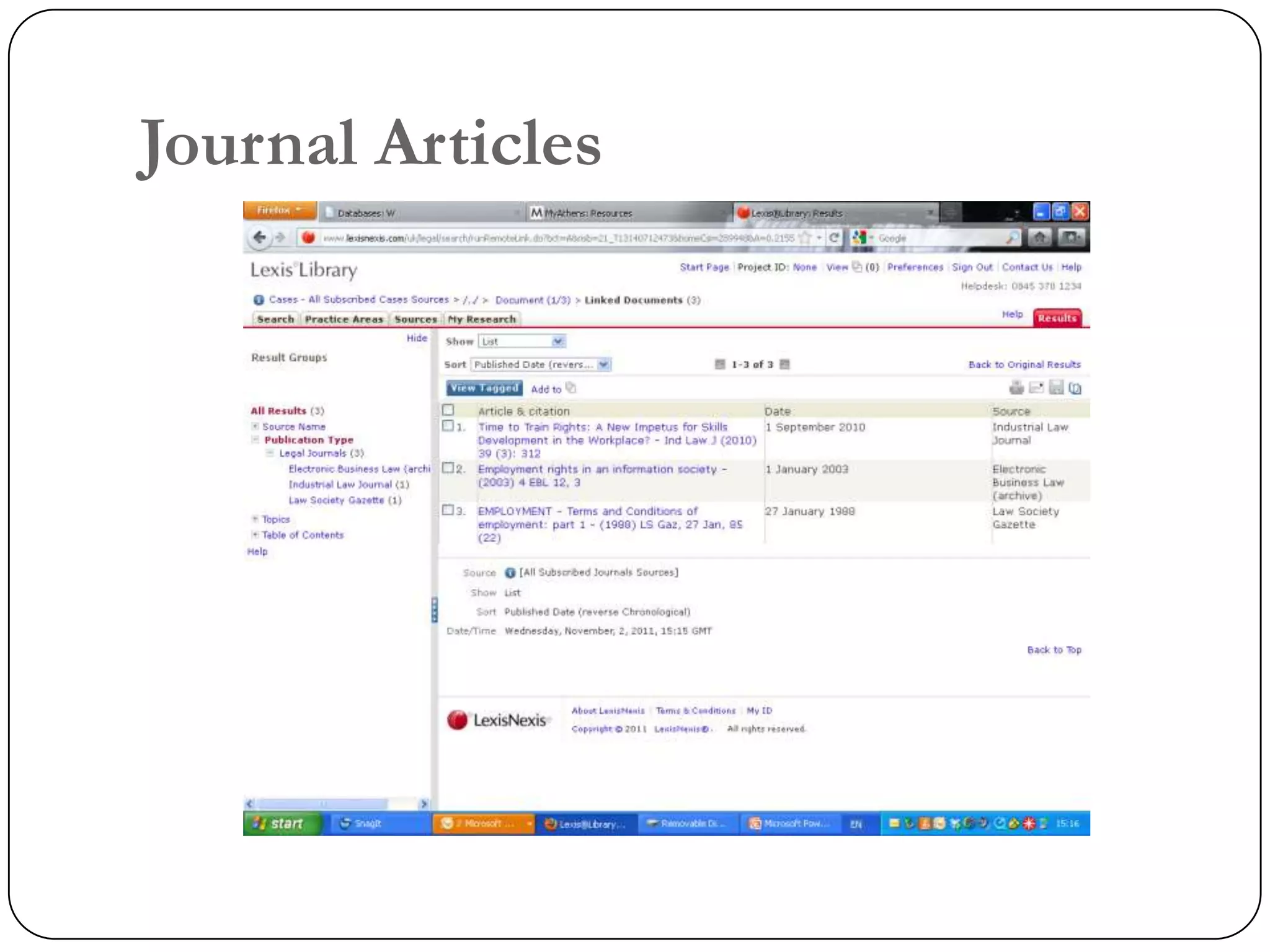Open the Preferences link
Image resolution: width=1270 pixels, height=952 pixels.
click(915, 267)
